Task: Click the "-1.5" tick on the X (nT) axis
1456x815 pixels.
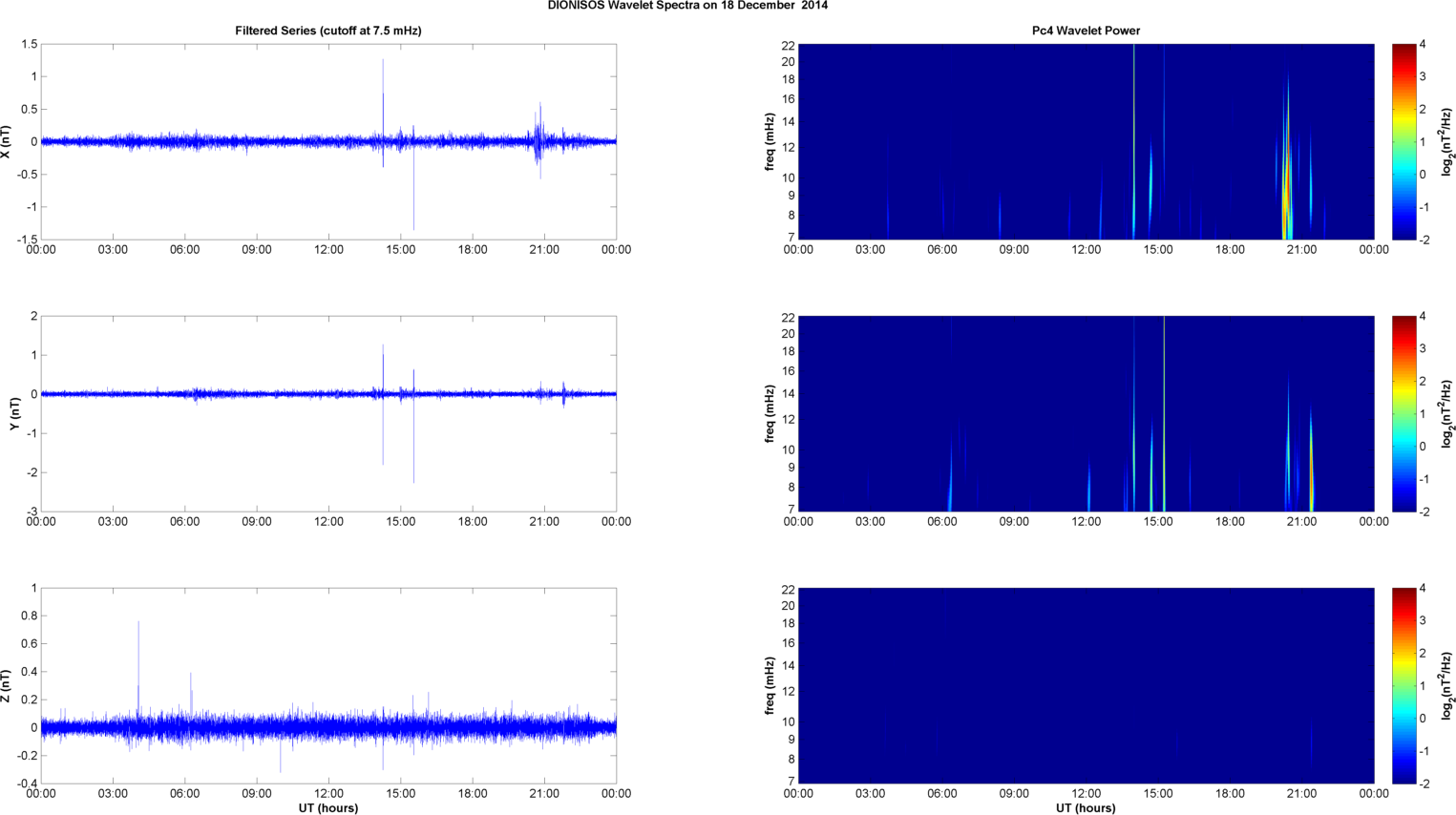Action: 27,240
